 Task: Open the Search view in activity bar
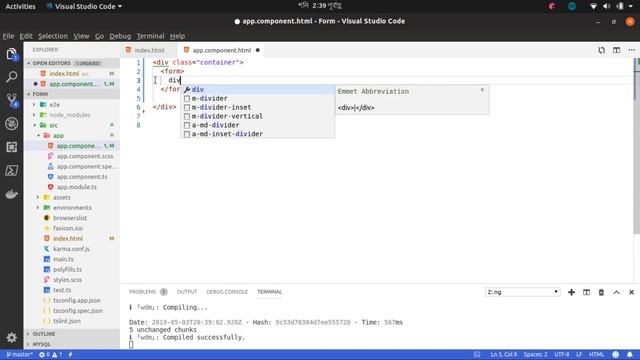click(x=11, y=77)
